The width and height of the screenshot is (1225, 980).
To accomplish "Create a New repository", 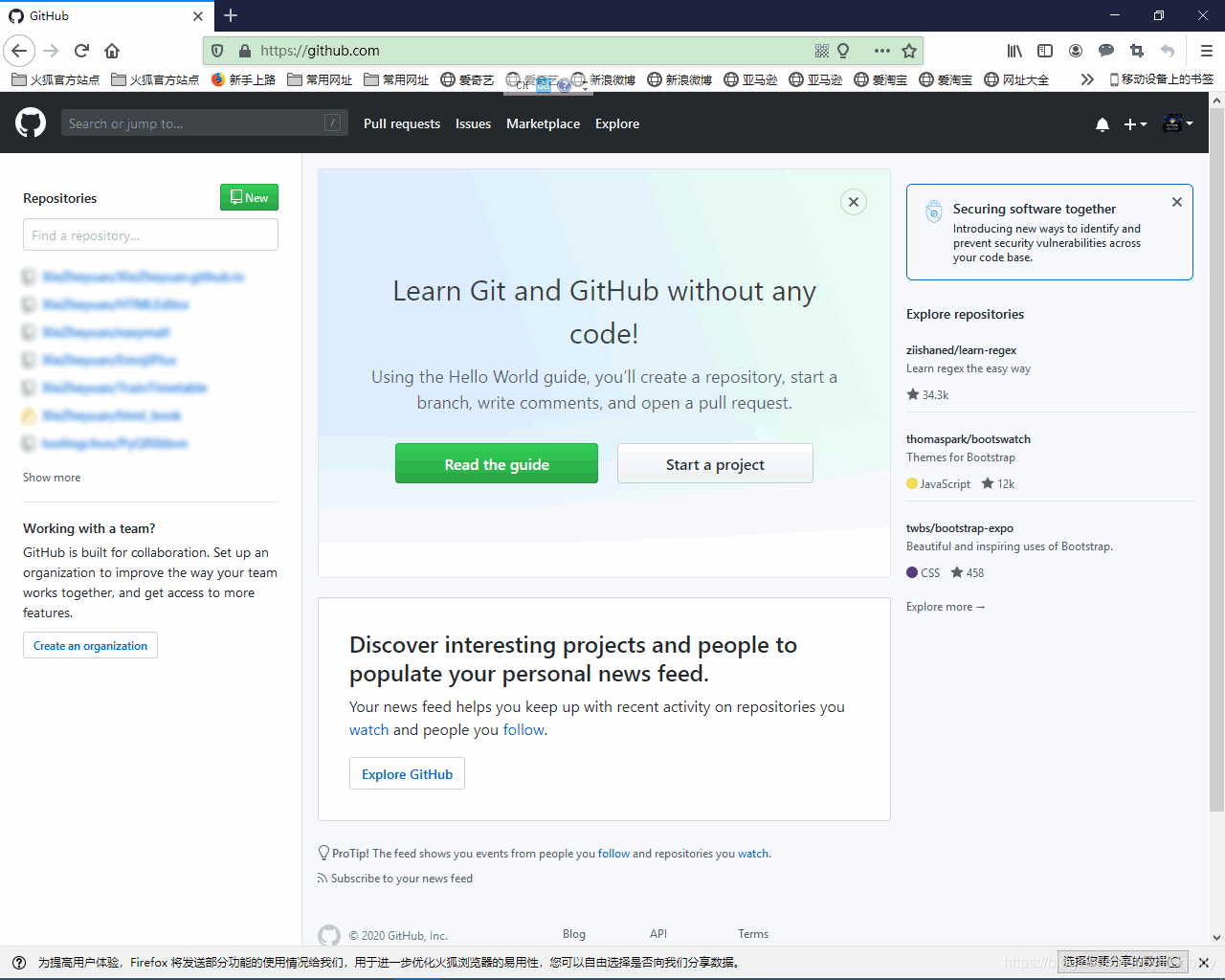I will tap(249, 197).
